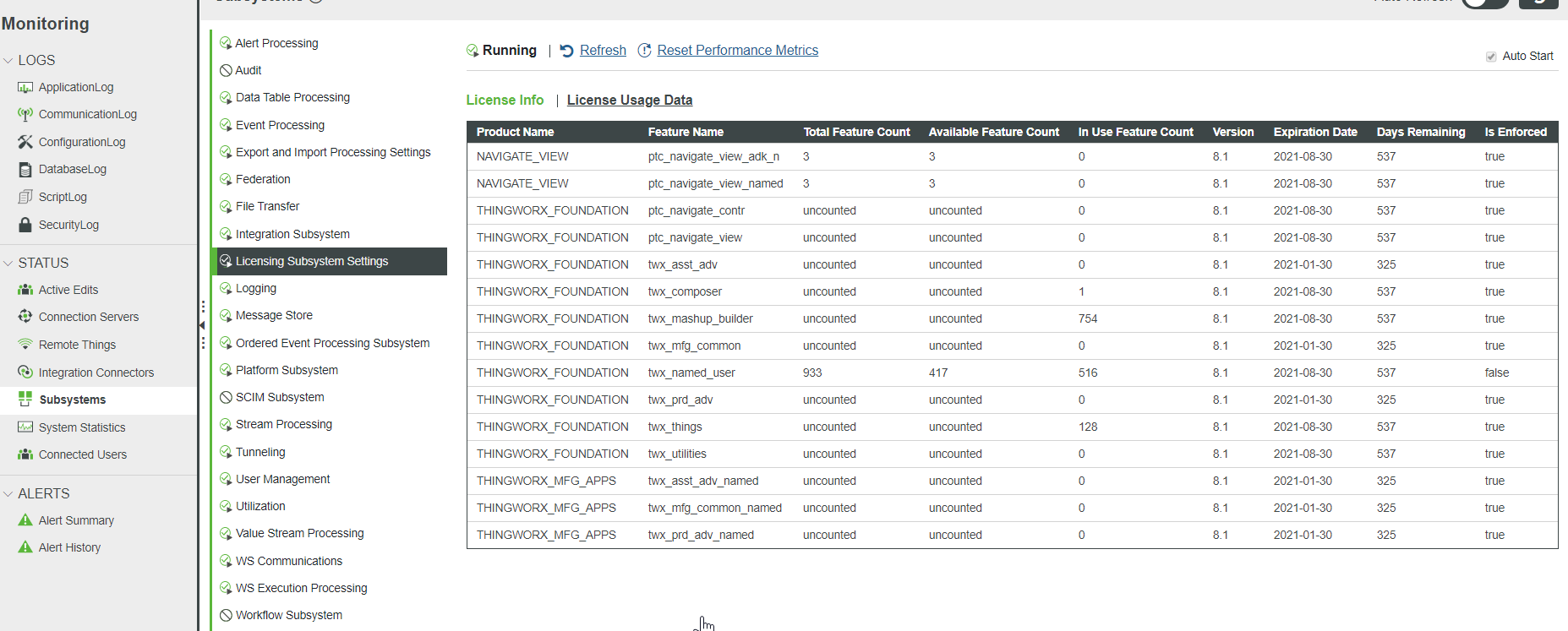Click the Tunneling status icon
Viewport: 1568px width, 631px height.
coord(226,452)
